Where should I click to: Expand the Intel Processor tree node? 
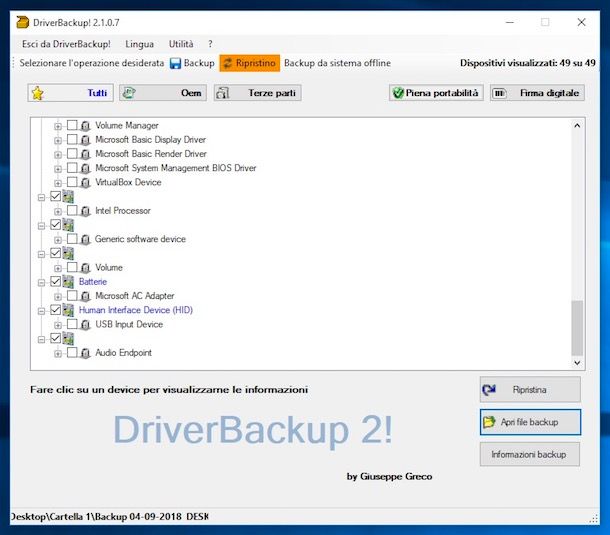click(x=58, y=211)
